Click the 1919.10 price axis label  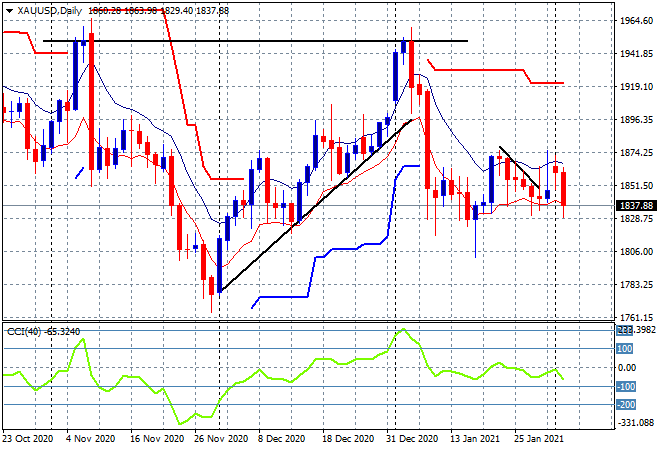click(636, 87)
